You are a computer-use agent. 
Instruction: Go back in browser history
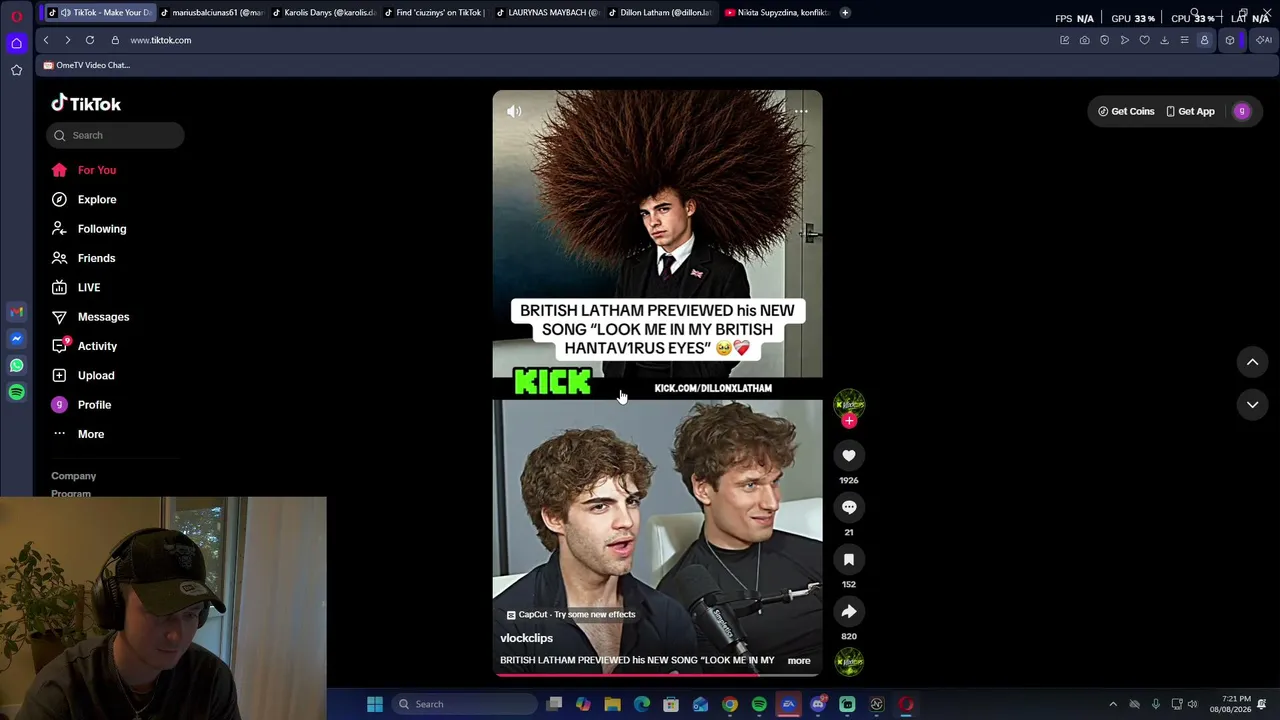[x=46, y=40]
